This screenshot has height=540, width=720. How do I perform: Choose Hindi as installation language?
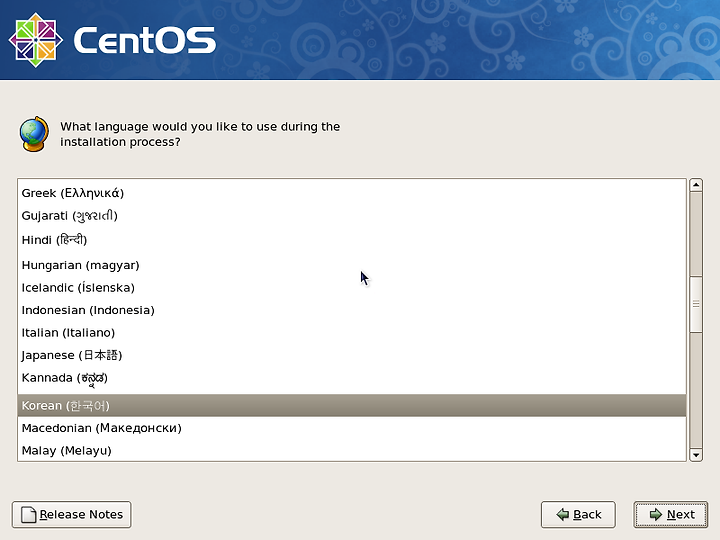[x=352, y=240]
